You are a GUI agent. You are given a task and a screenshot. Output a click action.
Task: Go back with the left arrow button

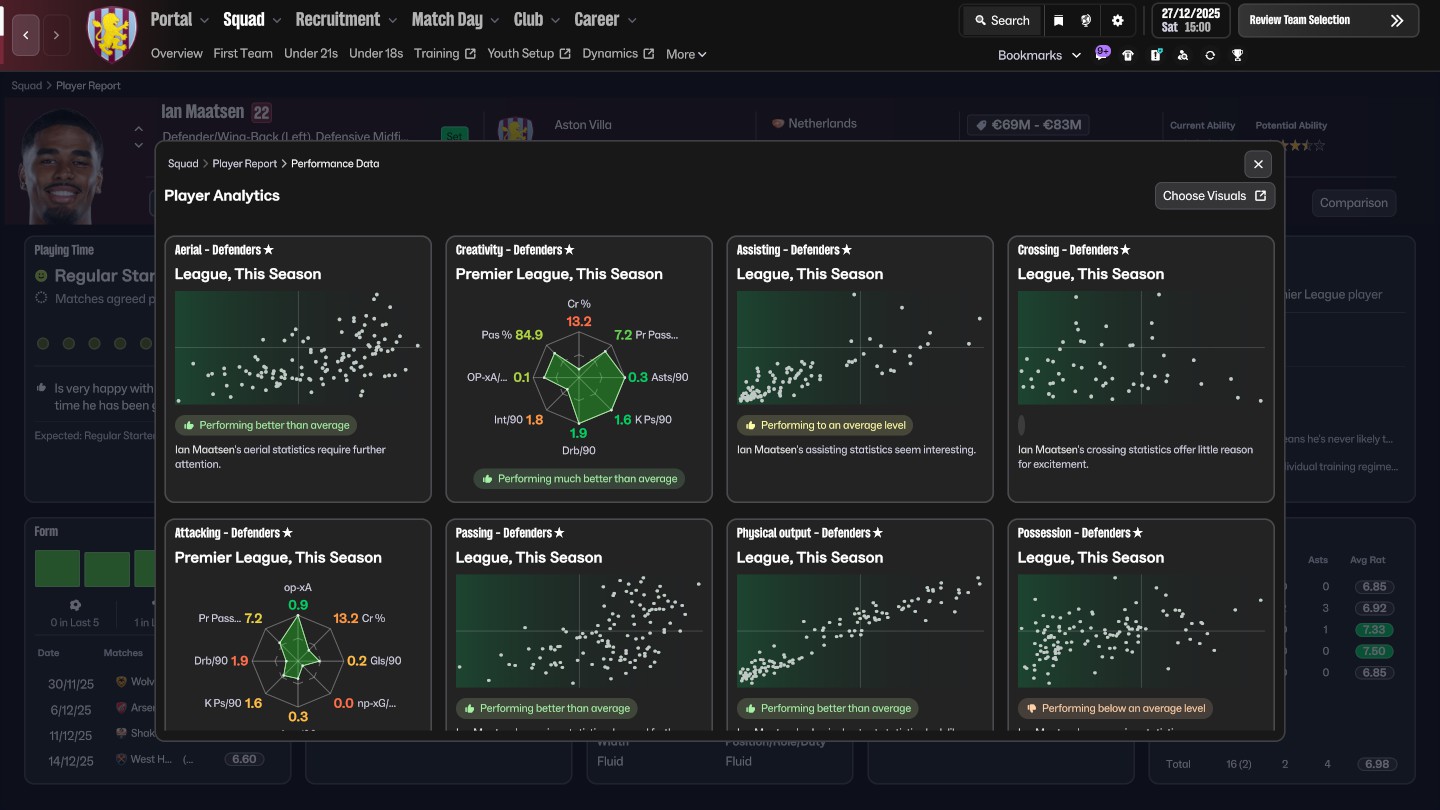[x=26, y=35]
